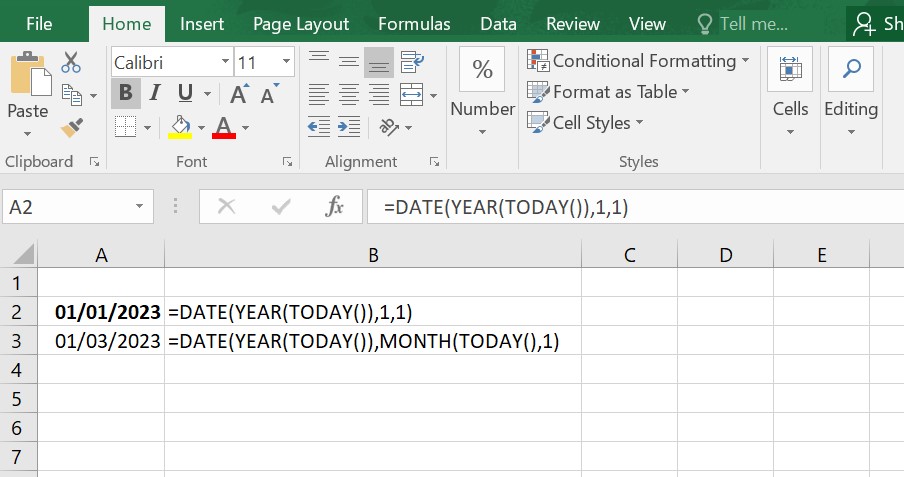The height and width of the screenshot is (477, 904).
Task: Open Alignment dialog launcher
Action: 435,162
